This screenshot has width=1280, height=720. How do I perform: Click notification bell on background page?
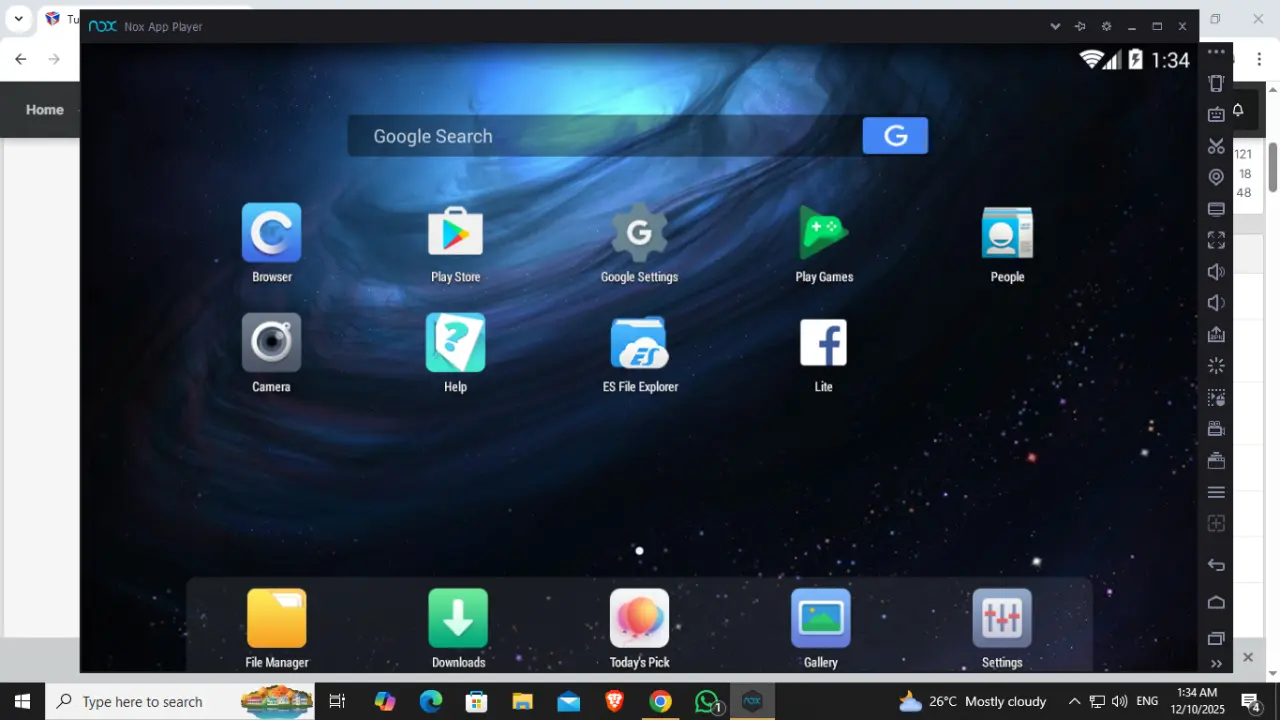[x=1238, y=110]
